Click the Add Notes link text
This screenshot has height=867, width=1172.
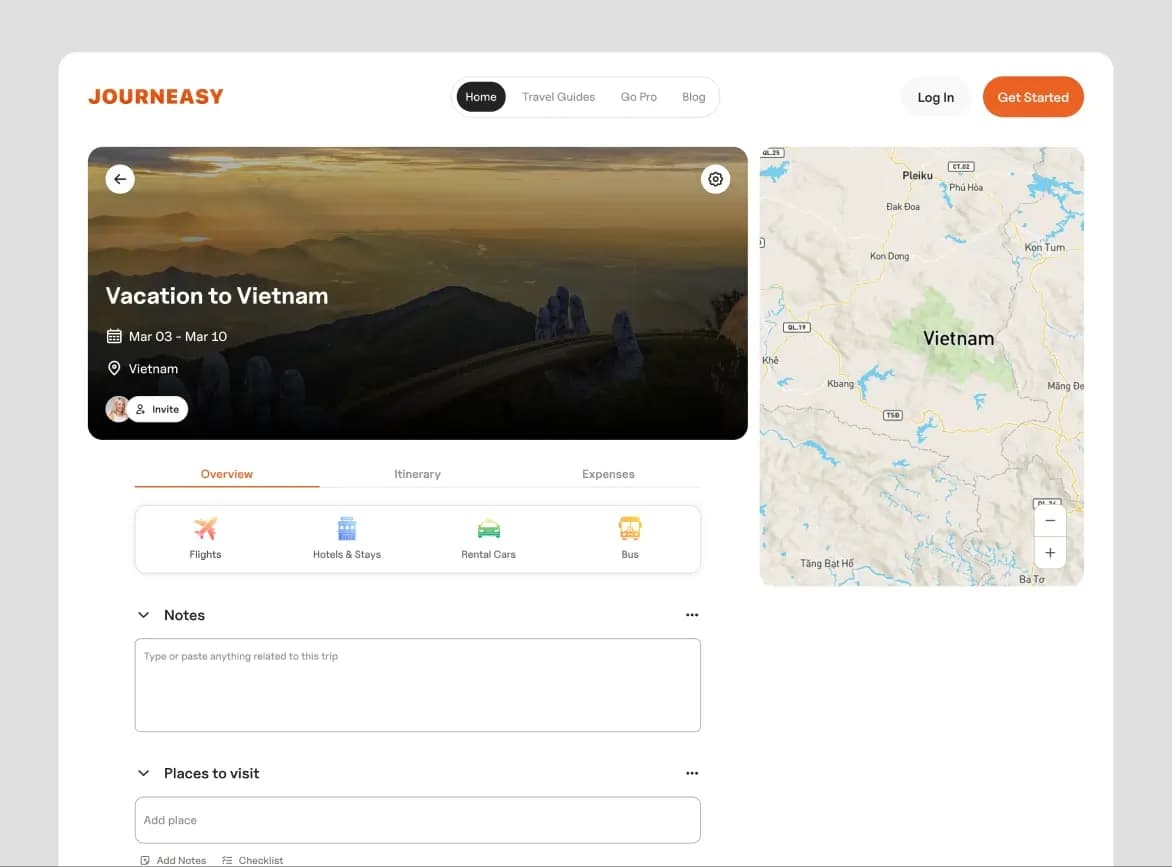coord(181,860)
